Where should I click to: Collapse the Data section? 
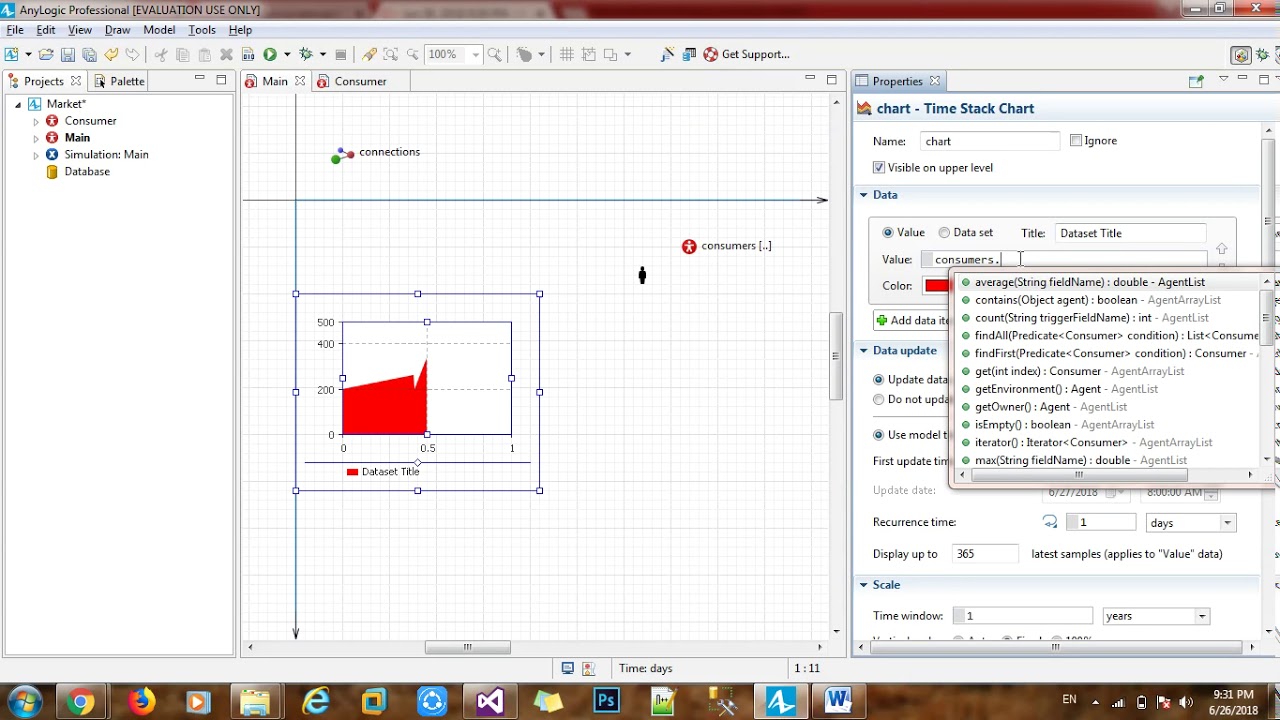pos(864,195)
